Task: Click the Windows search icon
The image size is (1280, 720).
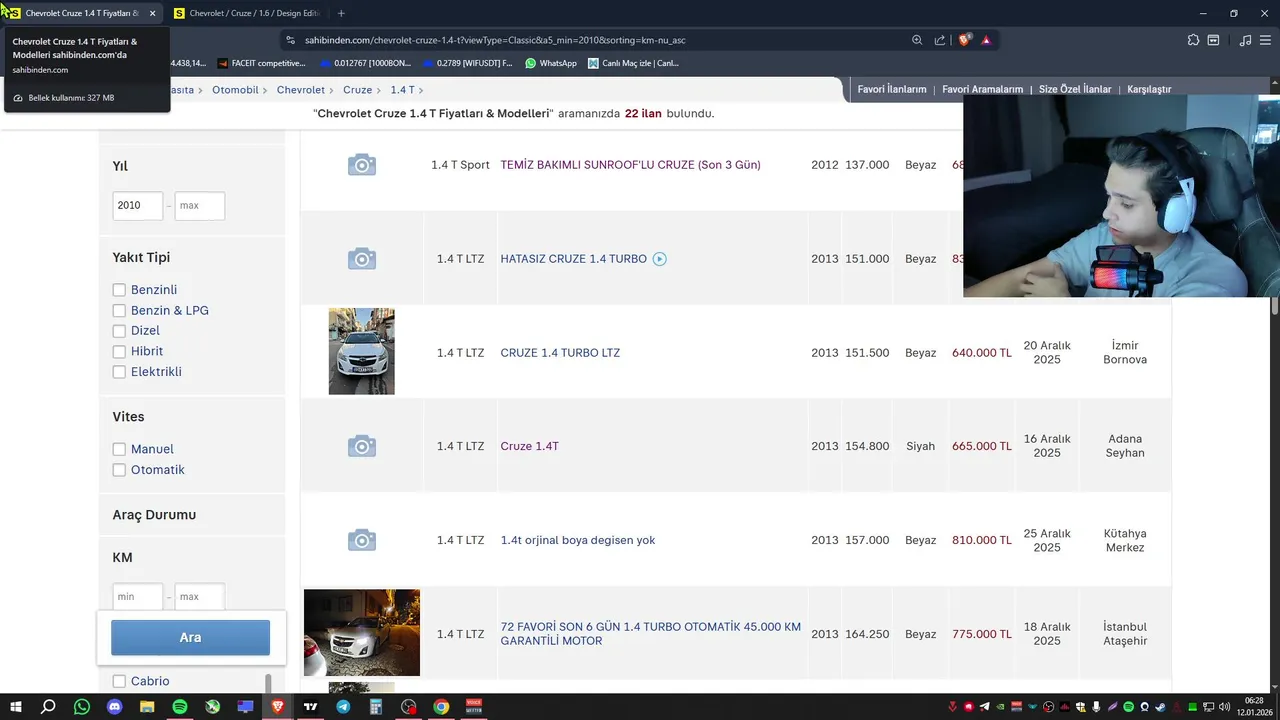Action: [x=48, y=707]
